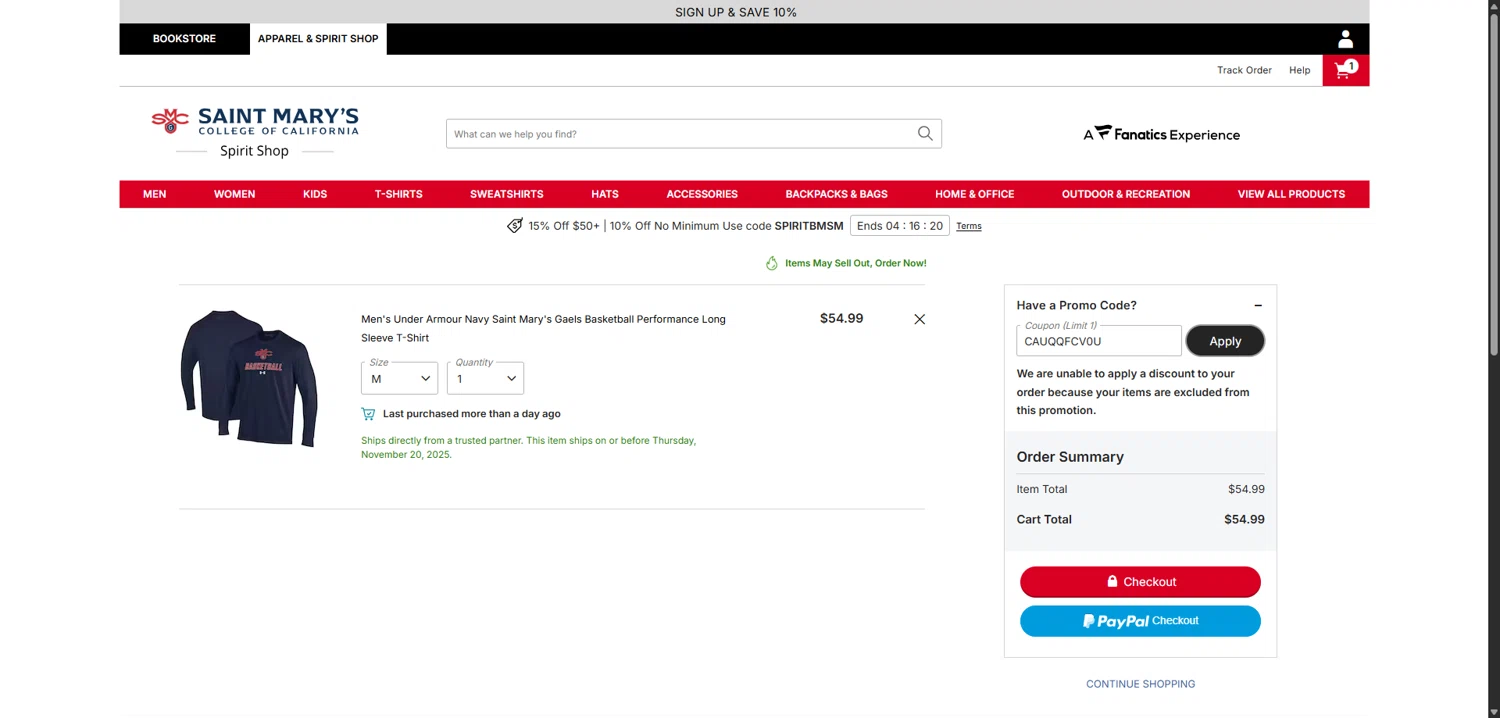Open the Backpacks & Bags menu
Image resolution: width=1500 pixels, height=718 pixels.
coord(837,194)
